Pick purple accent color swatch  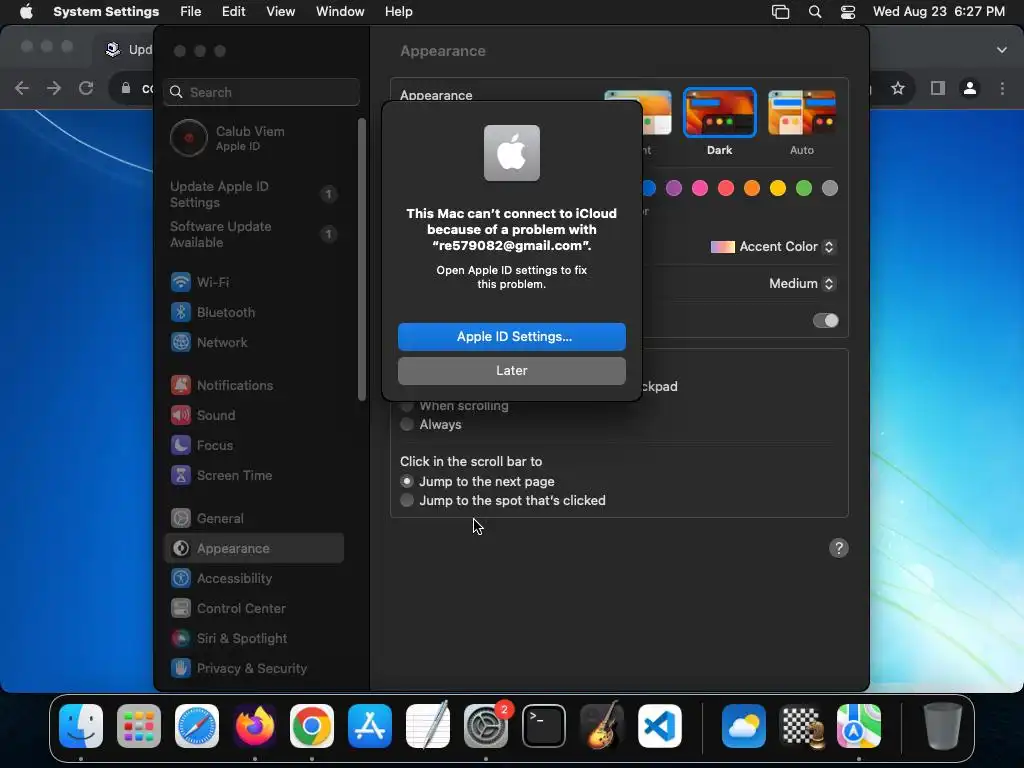tap(674, 189)
